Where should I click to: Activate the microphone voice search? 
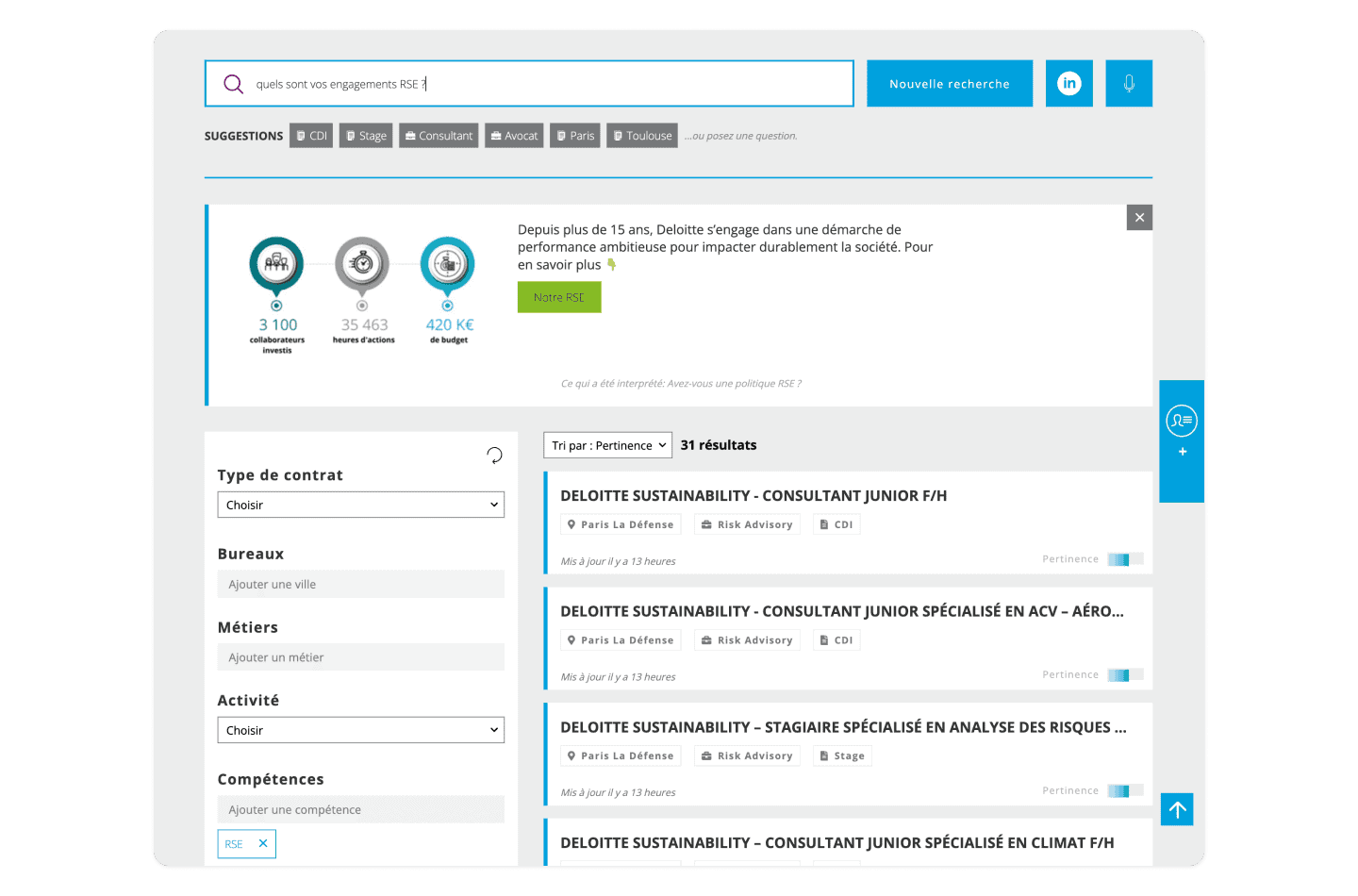(x=1128, y=83)
